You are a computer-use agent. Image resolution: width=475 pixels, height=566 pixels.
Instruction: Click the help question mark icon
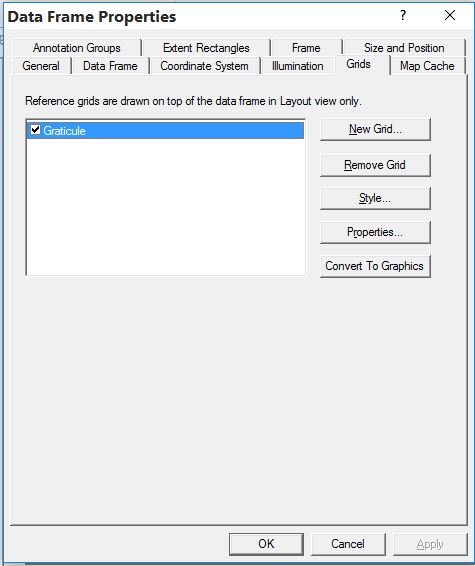tap(403, 16)
